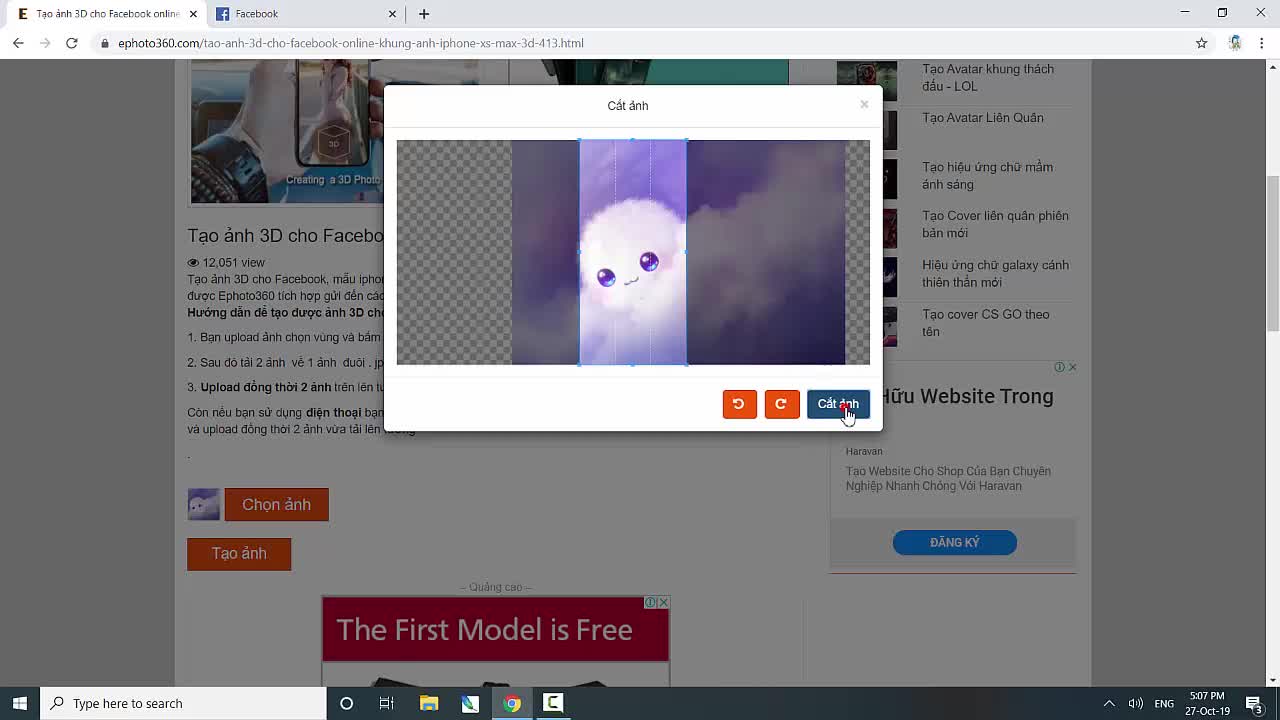Click Chọn ảnh button
Viewport: 1280px width, 720px height.
coord(276,505)
